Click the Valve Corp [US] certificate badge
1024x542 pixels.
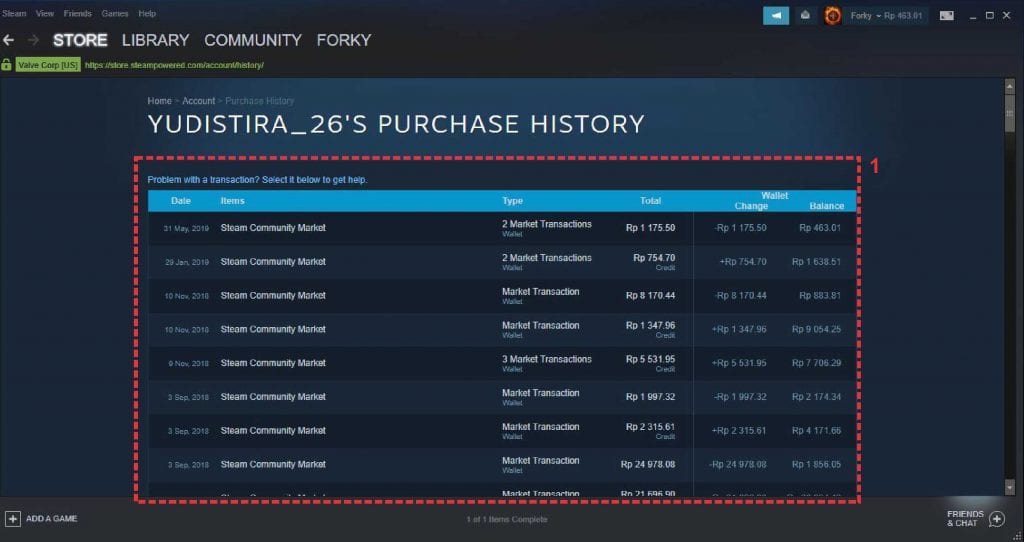(x=48, y=65)
